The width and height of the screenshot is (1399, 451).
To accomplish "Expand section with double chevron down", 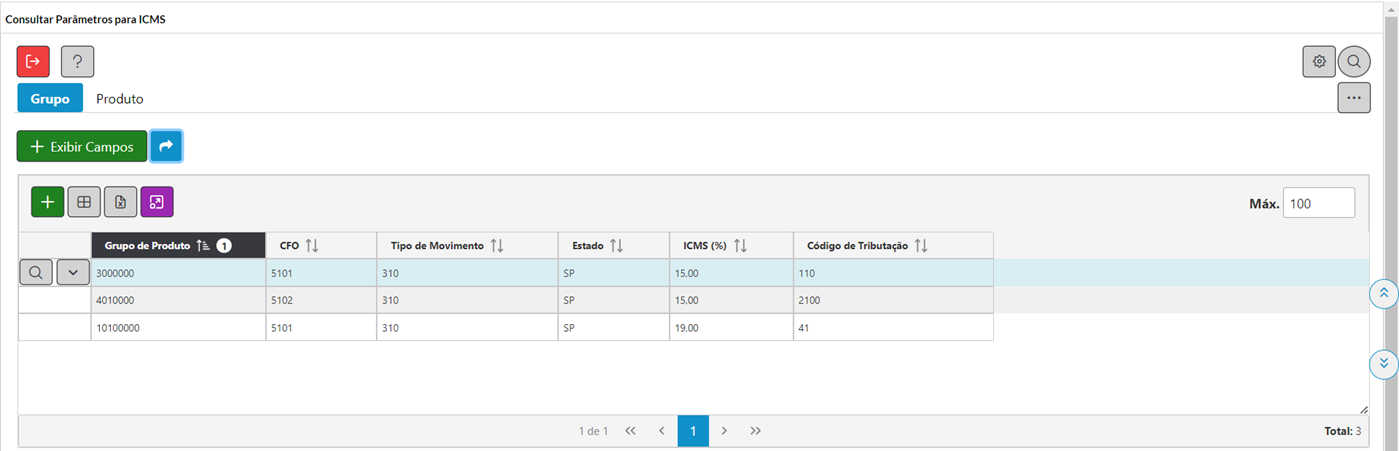I will pos(1383,364).
